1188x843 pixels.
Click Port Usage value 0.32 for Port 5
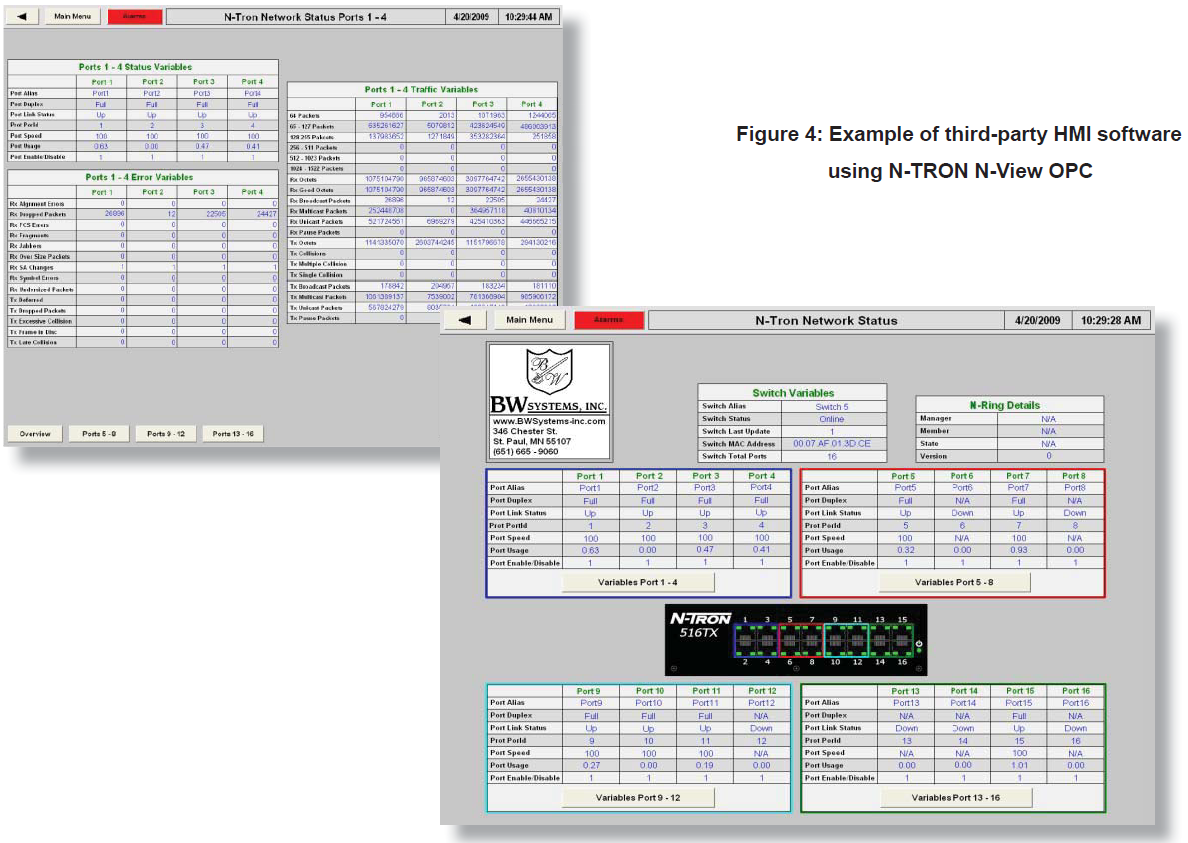pyautogui.click(x=905, y=551)
